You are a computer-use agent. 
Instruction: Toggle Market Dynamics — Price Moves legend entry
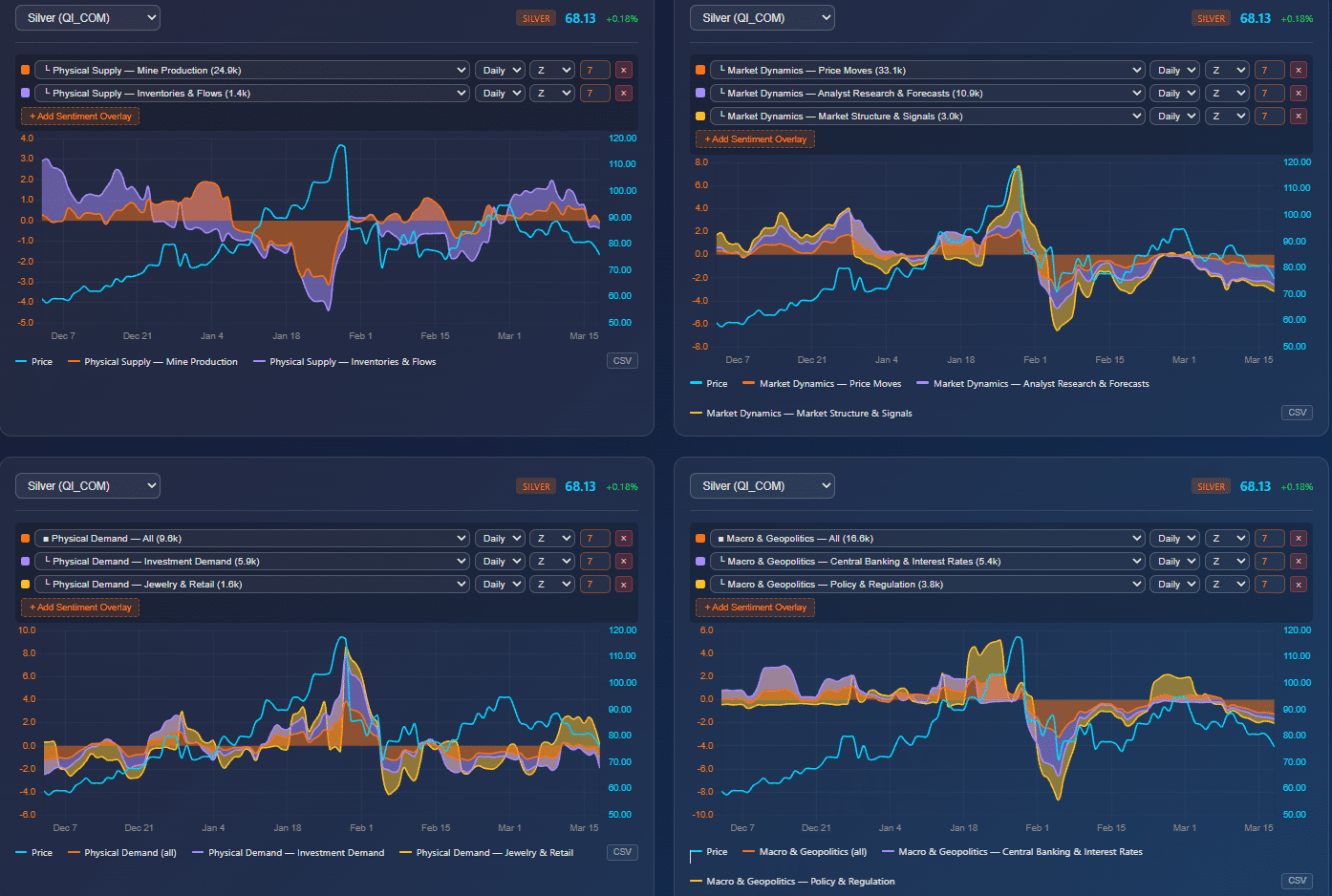pyautogui.click(x=822, y=384)
